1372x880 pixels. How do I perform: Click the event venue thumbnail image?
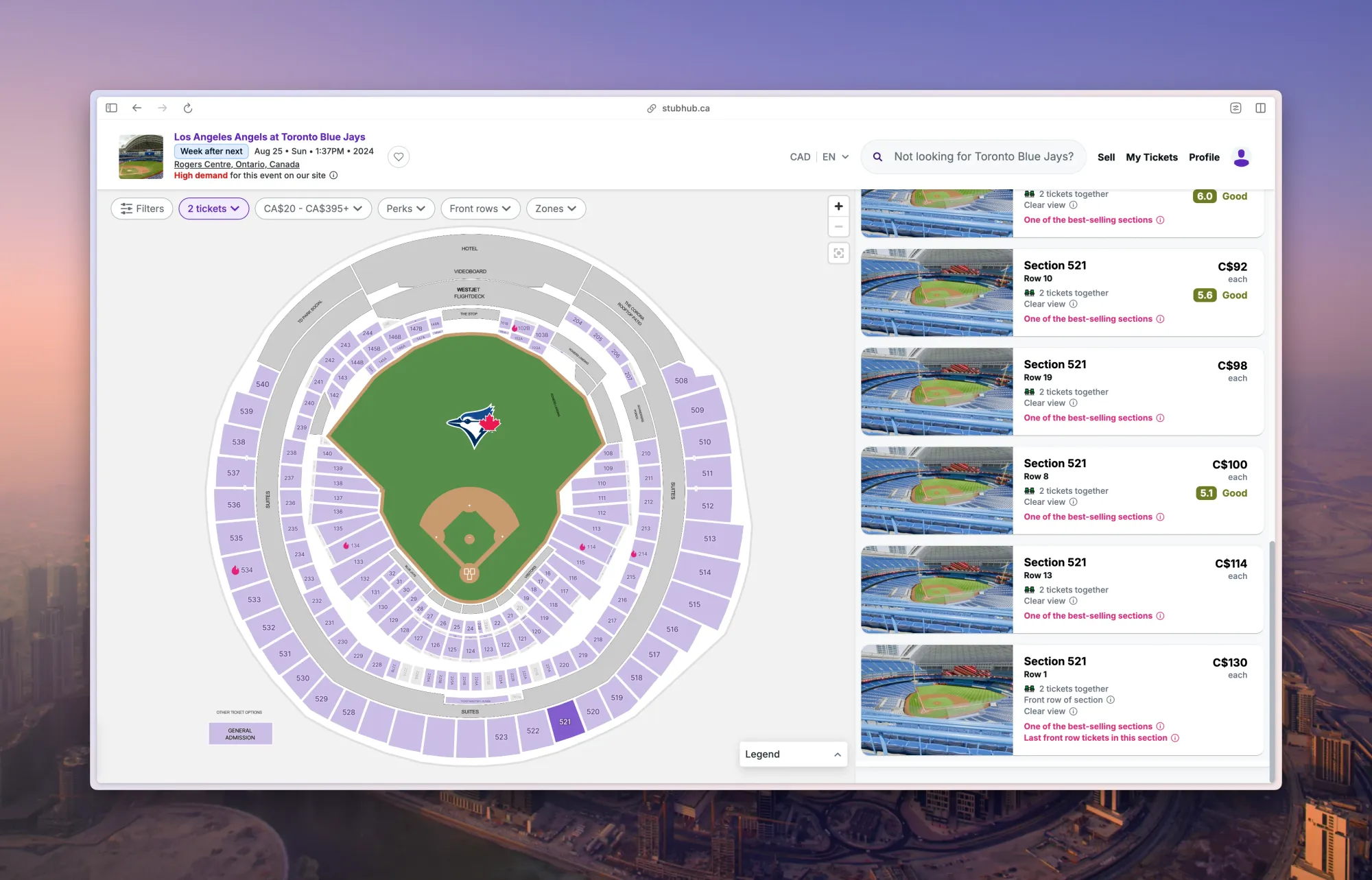(x=141, y=156)
